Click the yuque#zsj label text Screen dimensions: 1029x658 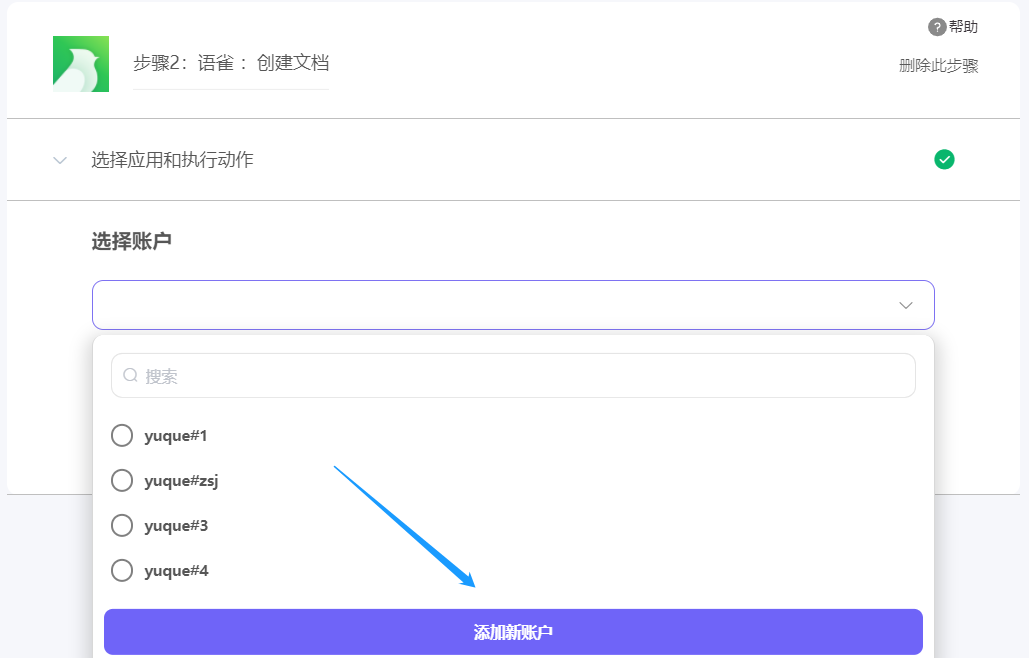tap(181, 481)
